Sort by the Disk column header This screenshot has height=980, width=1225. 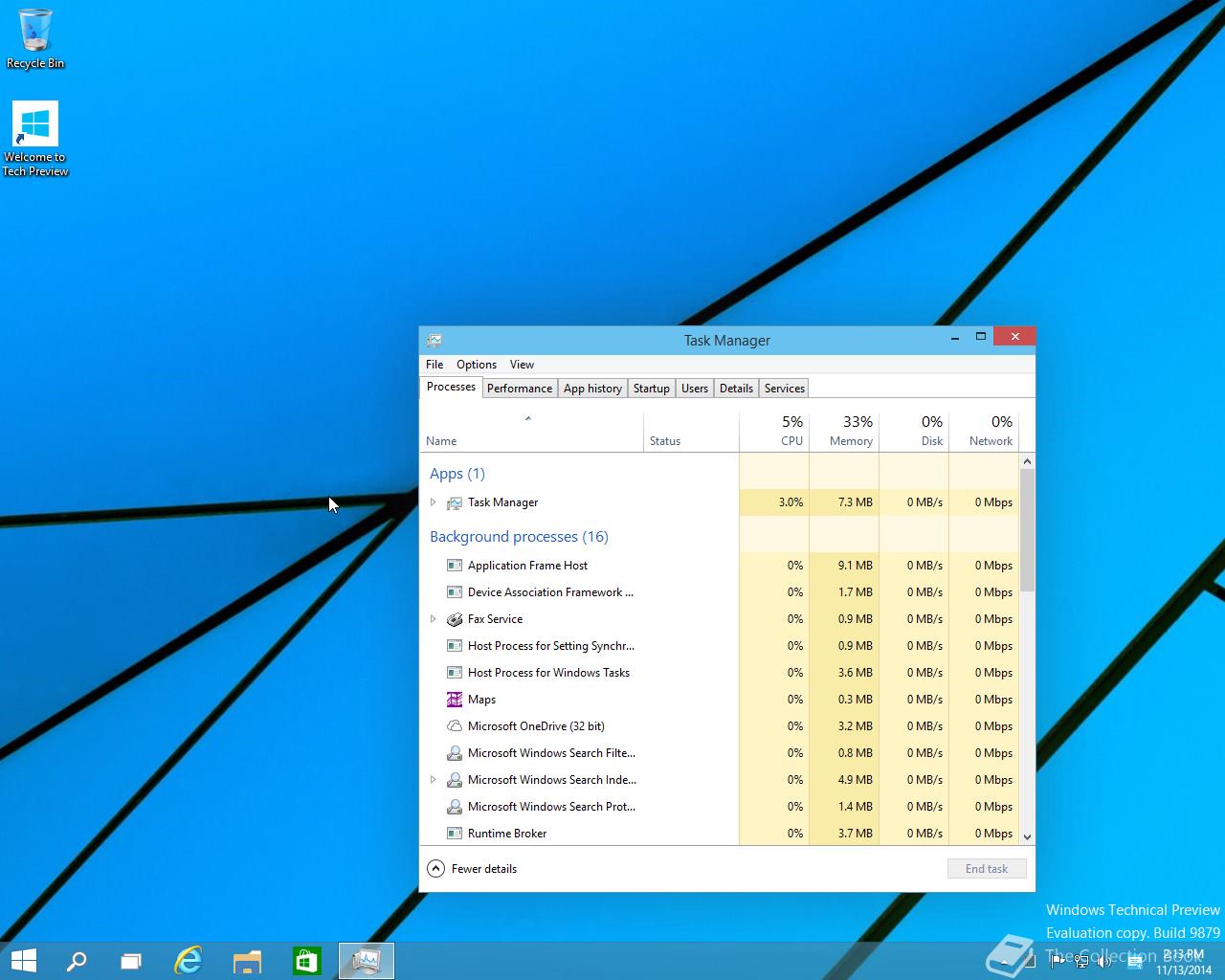(x=914, y=432)
